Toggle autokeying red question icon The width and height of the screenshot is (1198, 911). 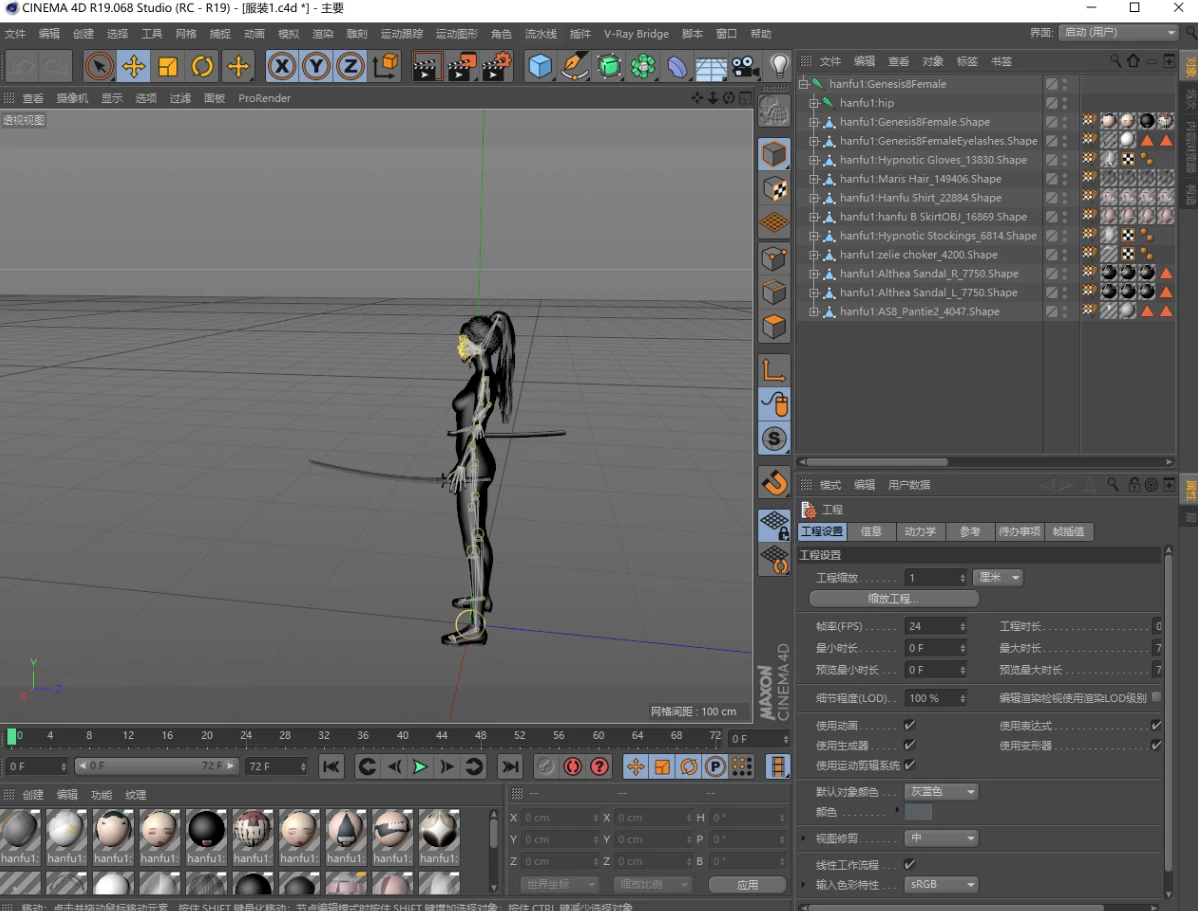click(x=600, y=766)
